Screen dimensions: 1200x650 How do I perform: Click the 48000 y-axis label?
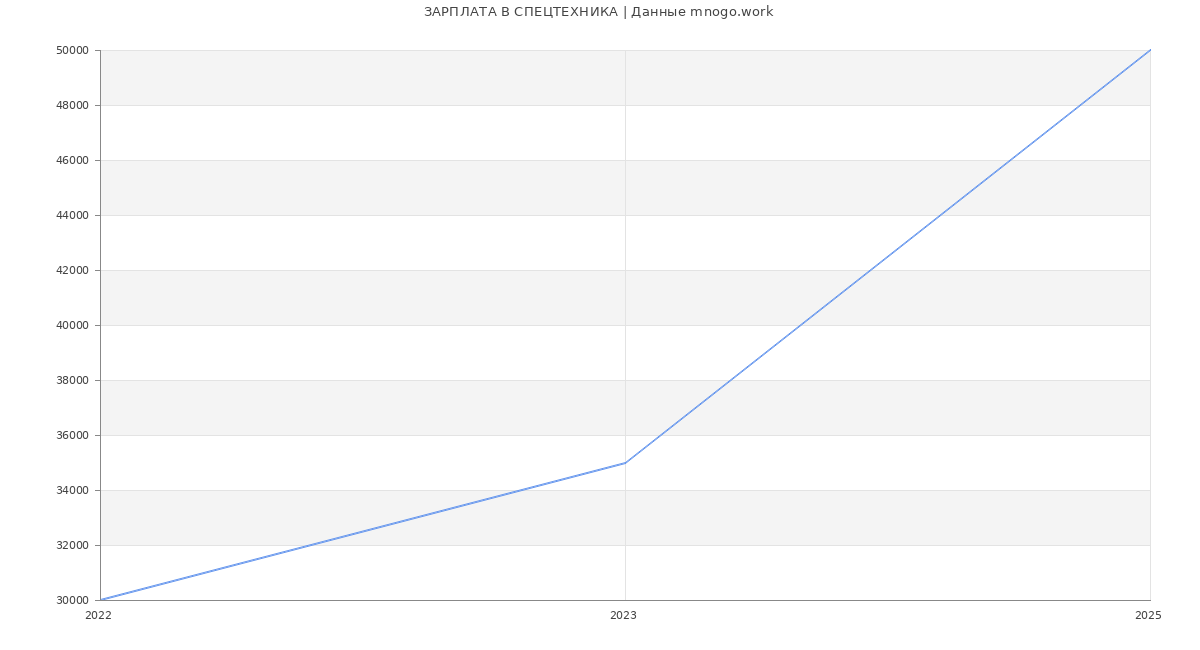pos(73,105)
